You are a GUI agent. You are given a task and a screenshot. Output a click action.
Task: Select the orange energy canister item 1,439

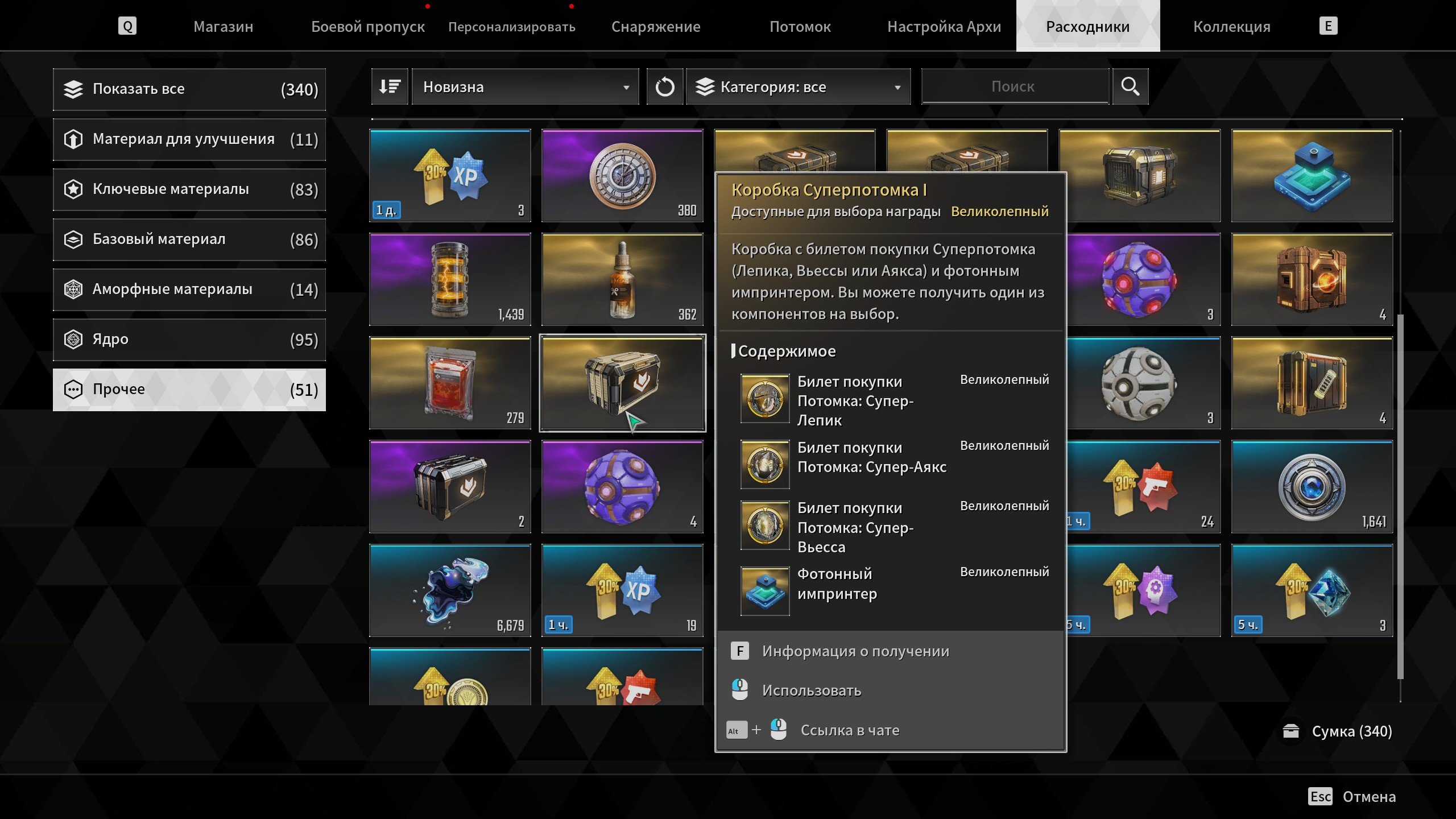pyautogui.click(x=450, y=279)
